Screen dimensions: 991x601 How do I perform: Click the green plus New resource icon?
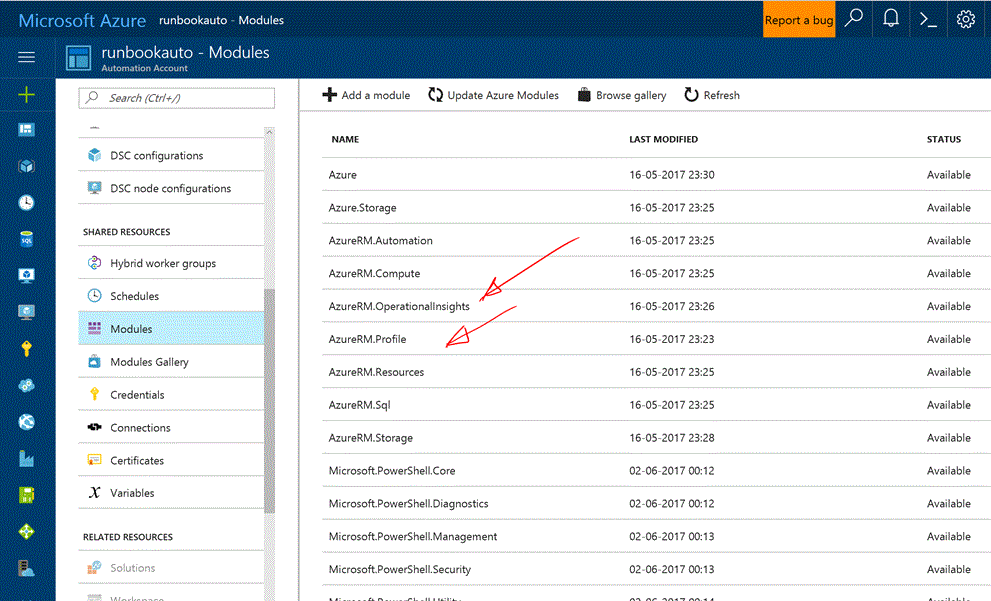click(x=27, y=94)
